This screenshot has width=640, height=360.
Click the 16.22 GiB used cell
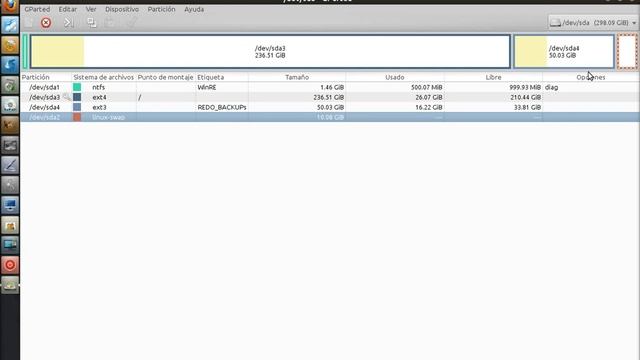click(429, 107)
